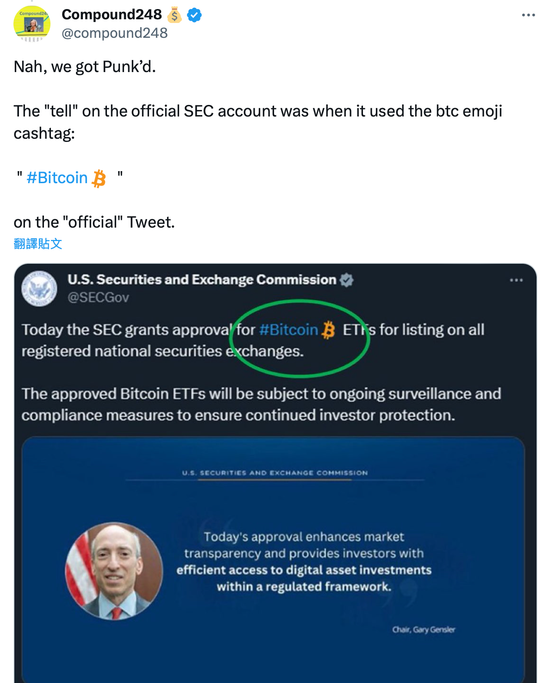This screenshot has width=550, height=683.
Task: Open the #Bitcoin hashtag in main tweet
Action: coord(57,178)
